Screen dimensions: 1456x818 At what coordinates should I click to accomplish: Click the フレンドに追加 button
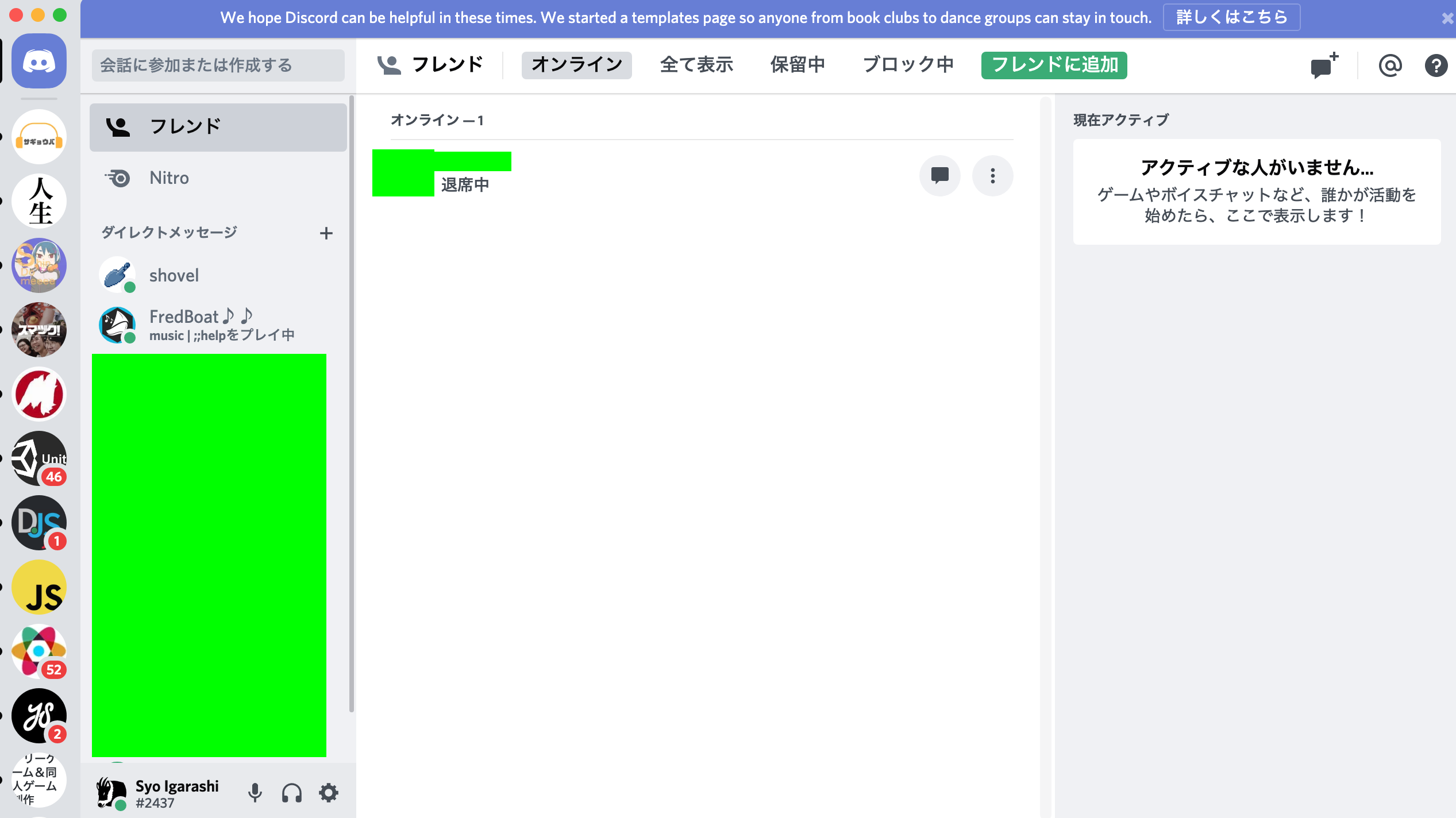point(1054,65)
